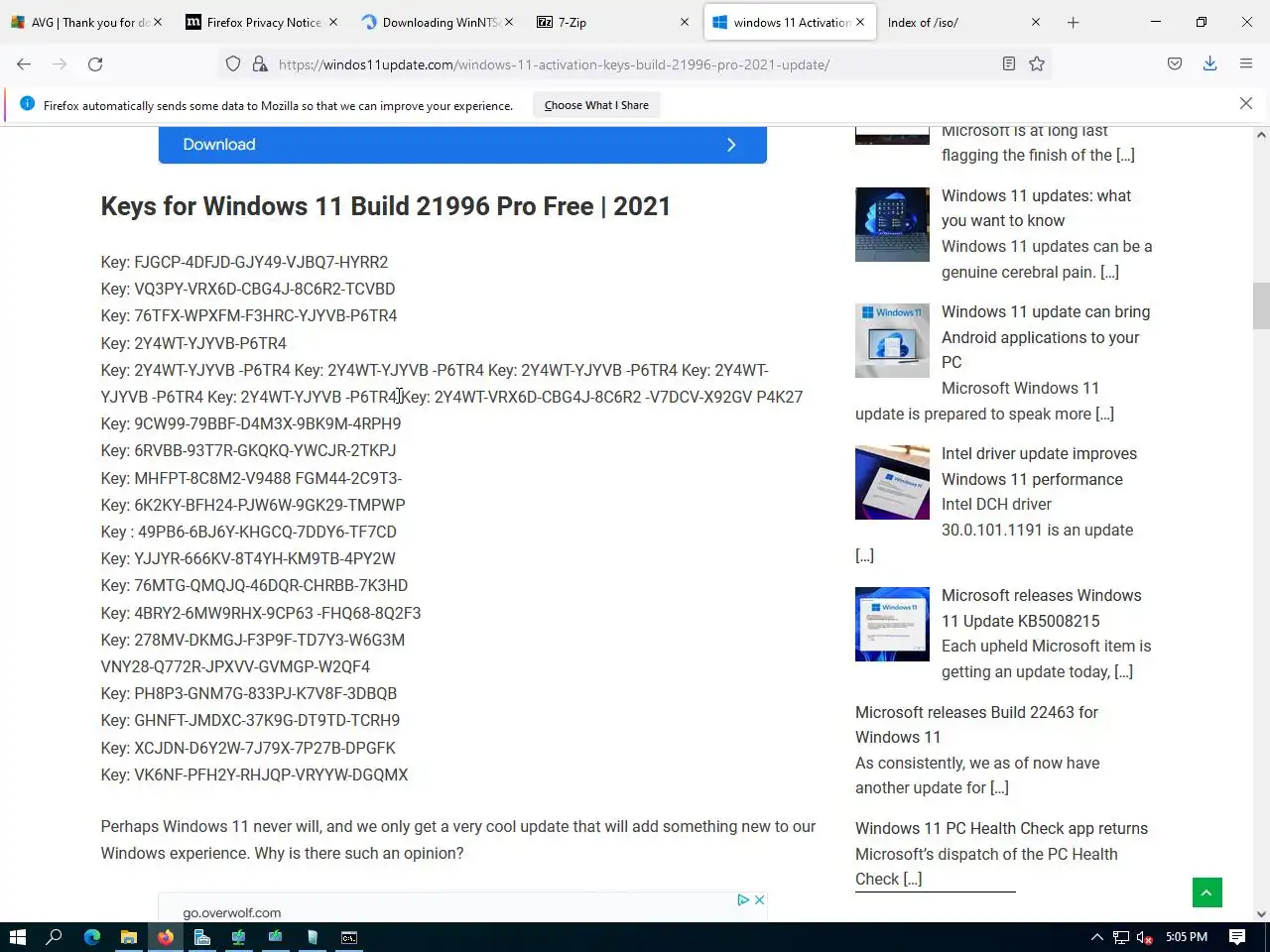Show site security padlock info

point(260,64)
